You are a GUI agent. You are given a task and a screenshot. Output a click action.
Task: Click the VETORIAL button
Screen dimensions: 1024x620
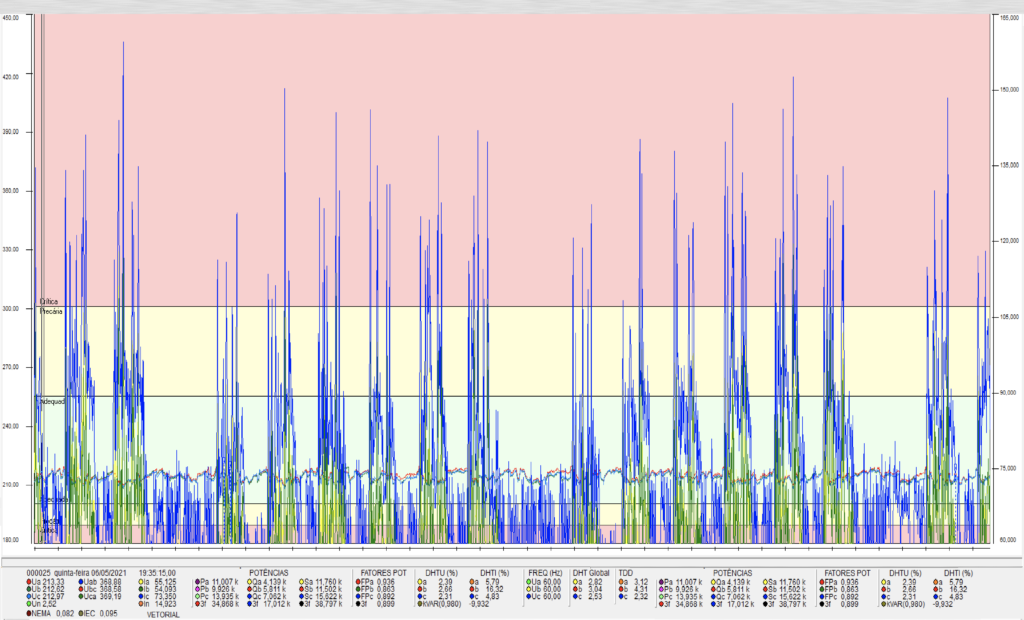pos(163,615)
